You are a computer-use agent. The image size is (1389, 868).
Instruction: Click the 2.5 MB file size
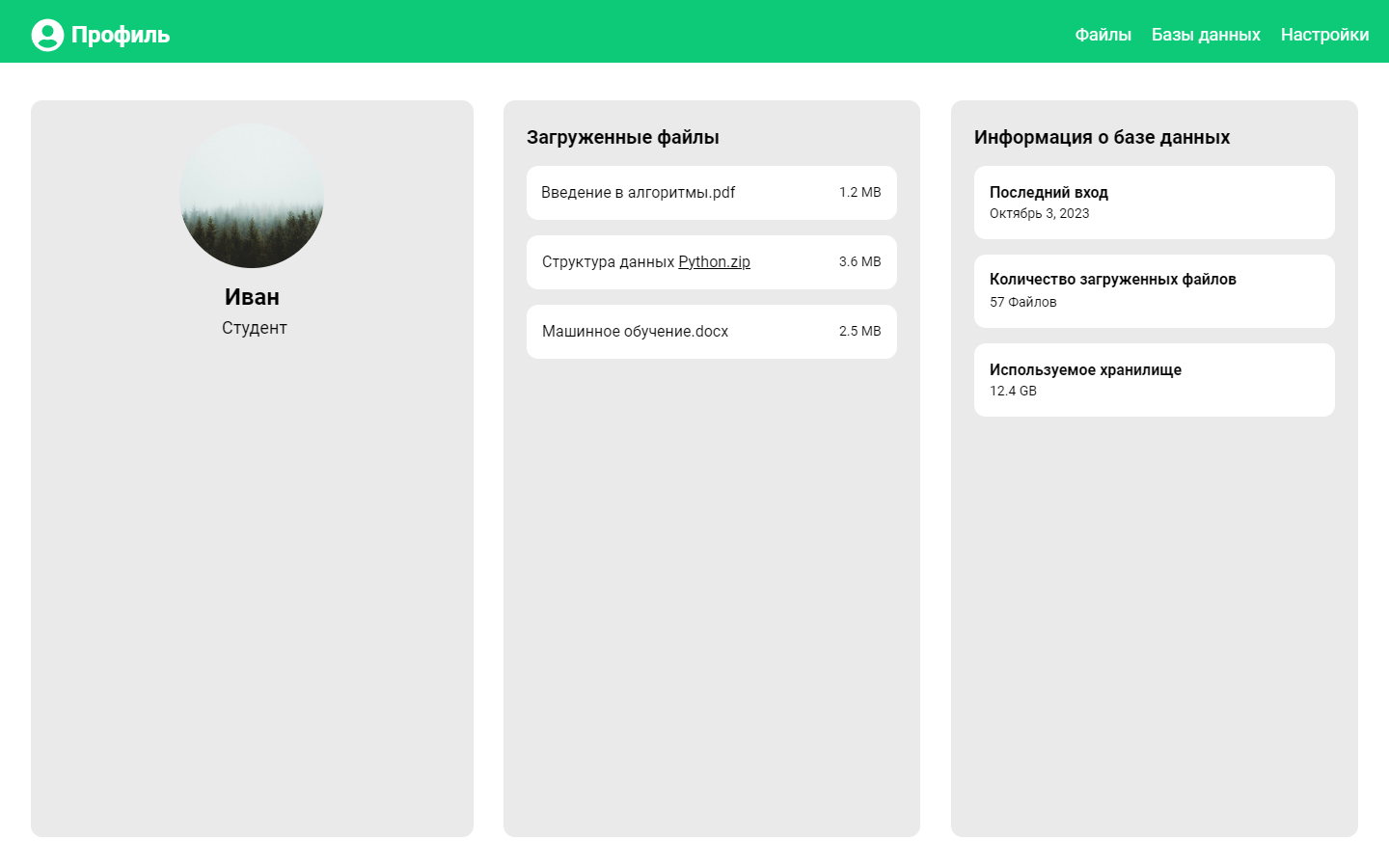click(x=859, y=331)
